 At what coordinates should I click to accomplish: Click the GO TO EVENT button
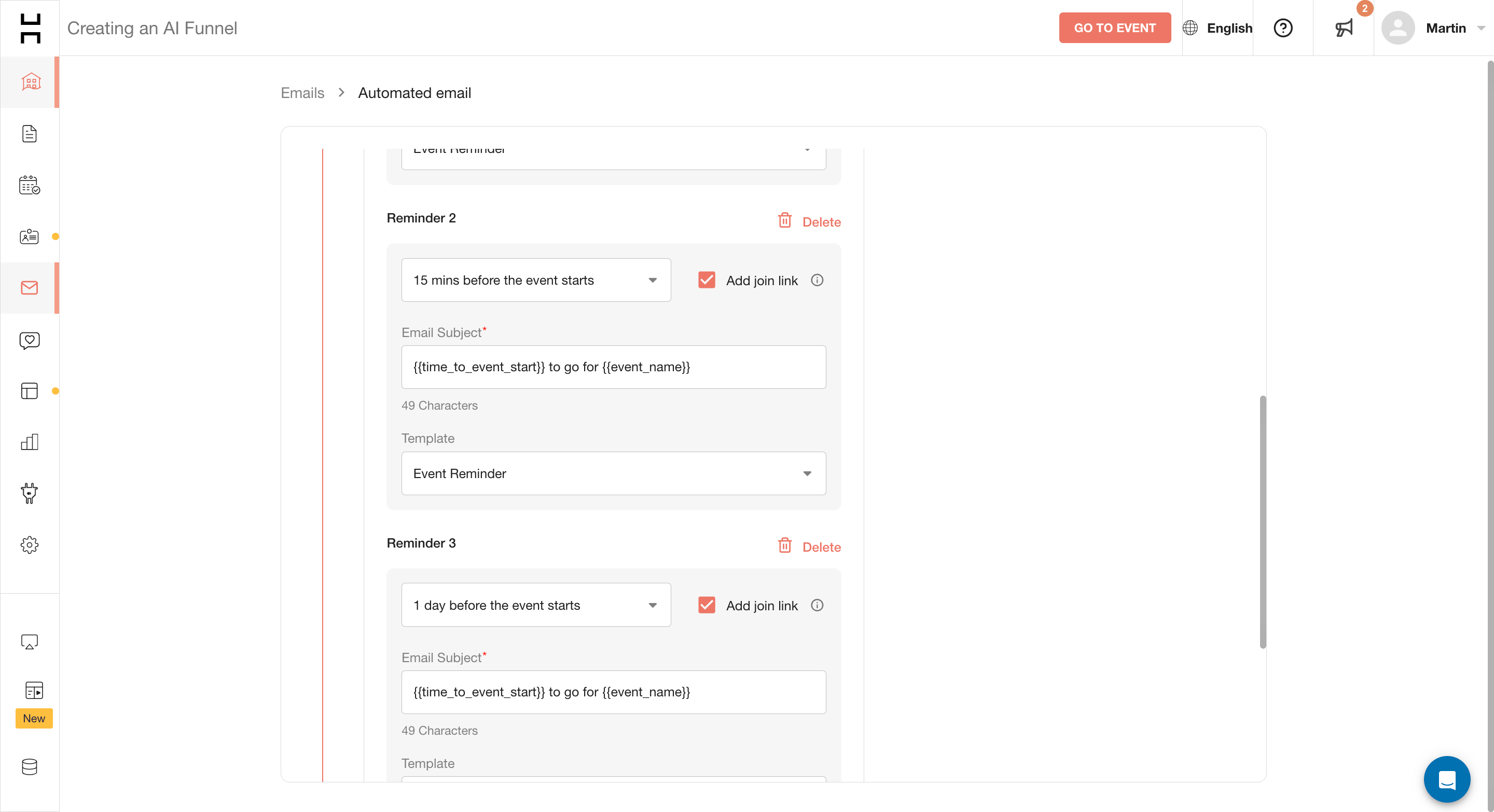click(x=1115, y=28)
